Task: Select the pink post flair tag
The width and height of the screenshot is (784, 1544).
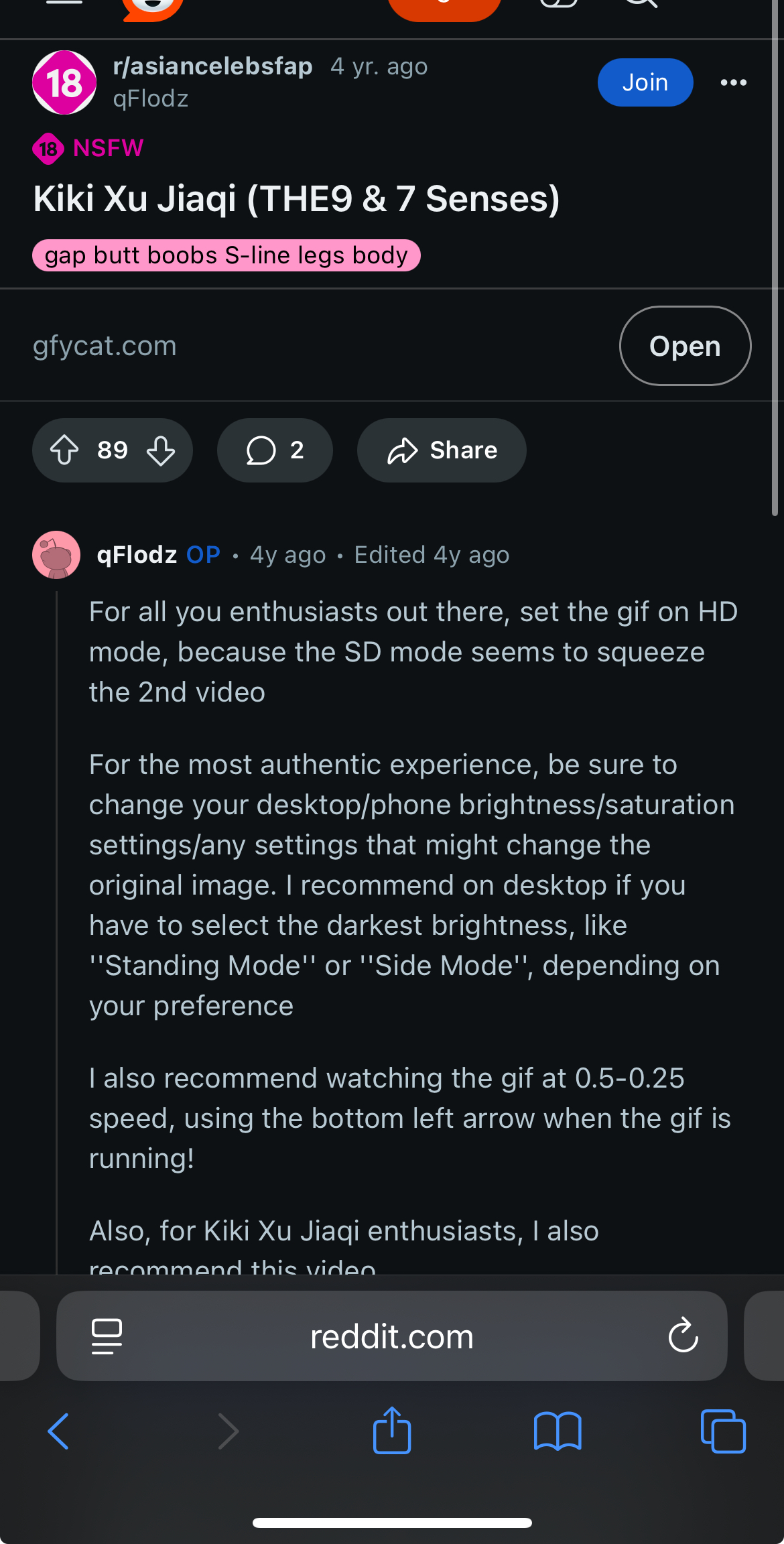Action: pyautogui.click(x=226, y=255)
